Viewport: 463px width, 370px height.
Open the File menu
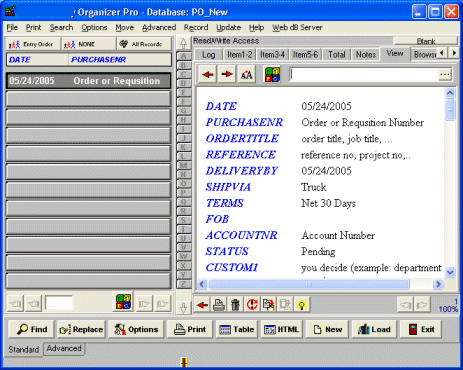12,28
